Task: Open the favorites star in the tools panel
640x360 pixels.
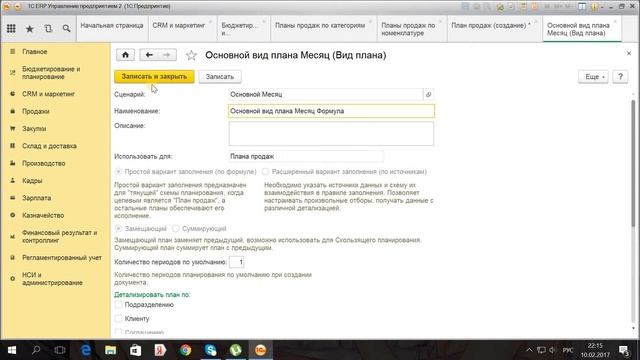Action: point(29,29)
